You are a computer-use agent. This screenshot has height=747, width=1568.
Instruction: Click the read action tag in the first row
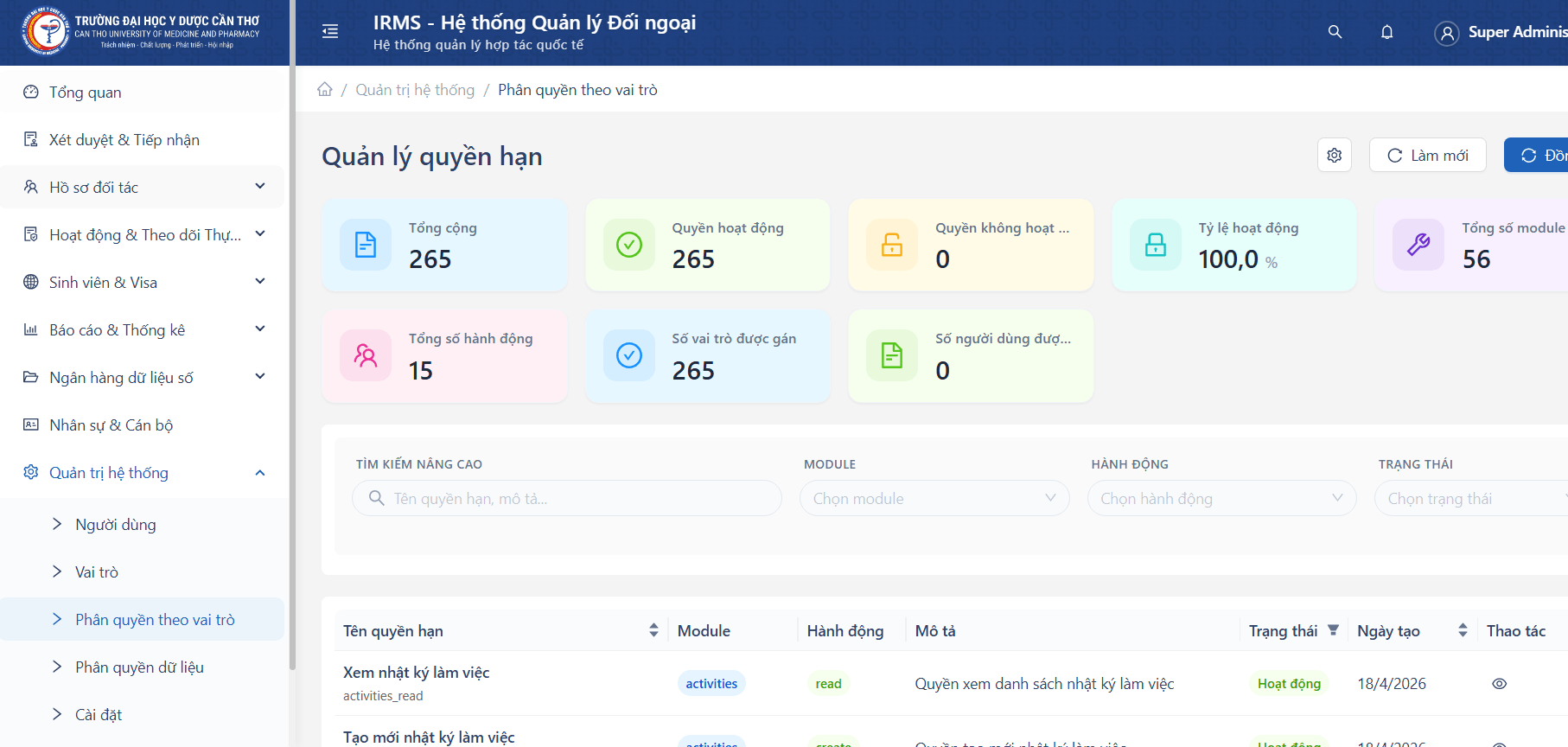pyautogui.click(x=828, y=684)
